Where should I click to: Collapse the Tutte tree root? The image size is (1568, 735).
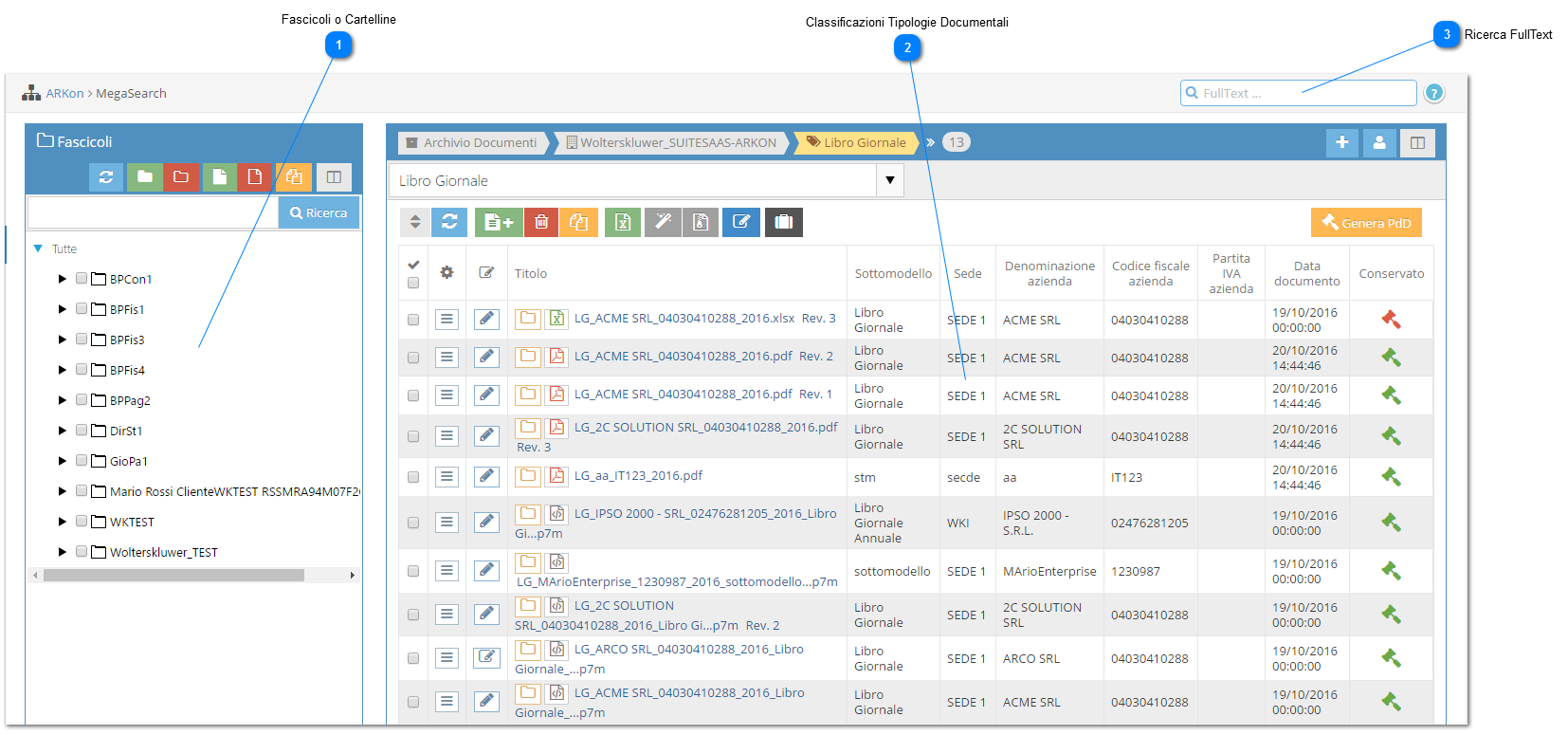coord(38,248)
